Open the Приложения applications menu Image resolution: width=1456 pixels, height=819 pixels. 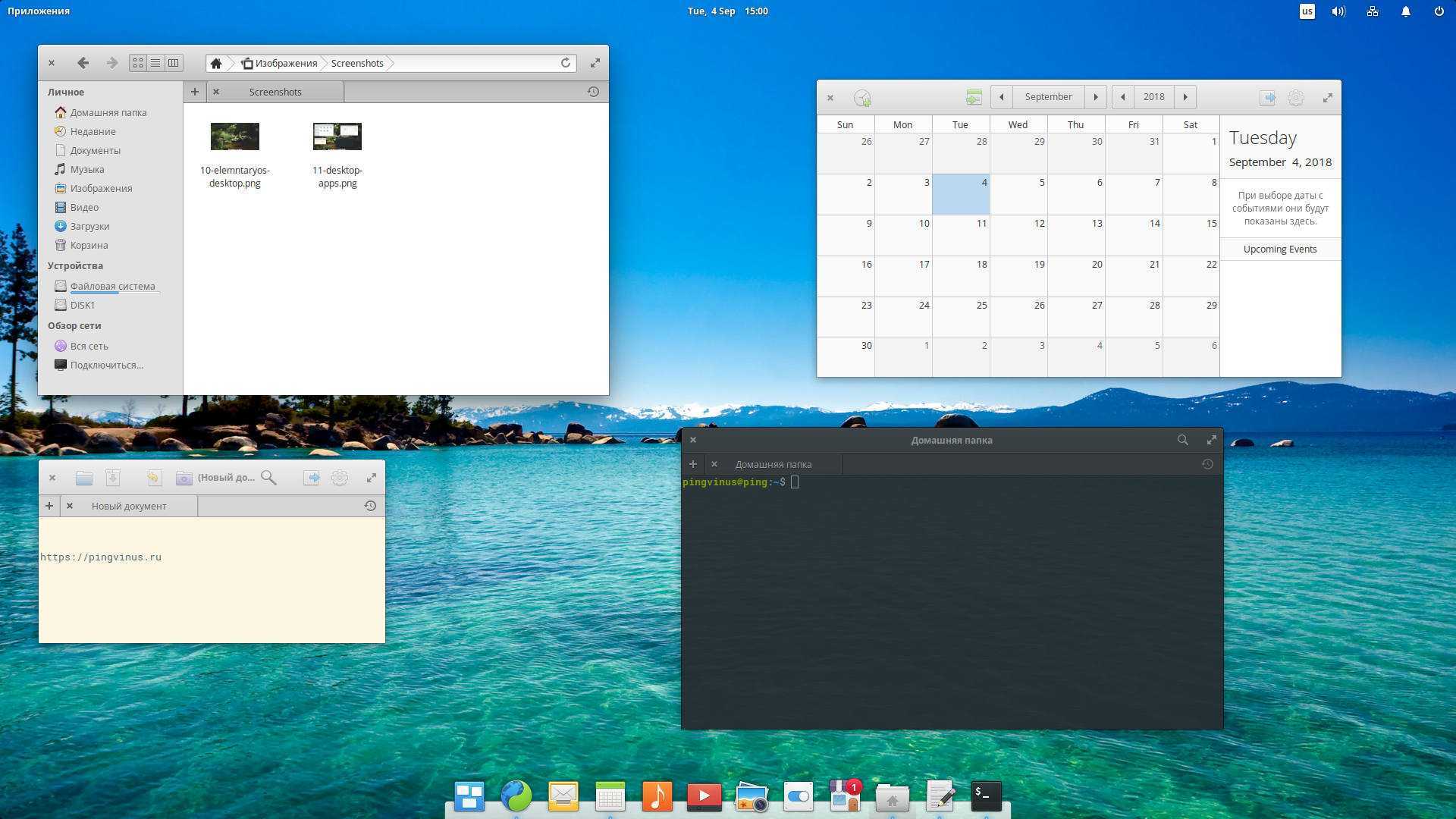(x=39, y=11)
